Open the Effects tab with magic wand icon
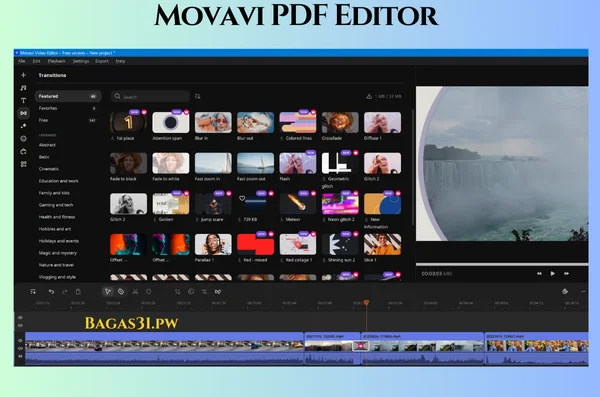 click(23, 126)
